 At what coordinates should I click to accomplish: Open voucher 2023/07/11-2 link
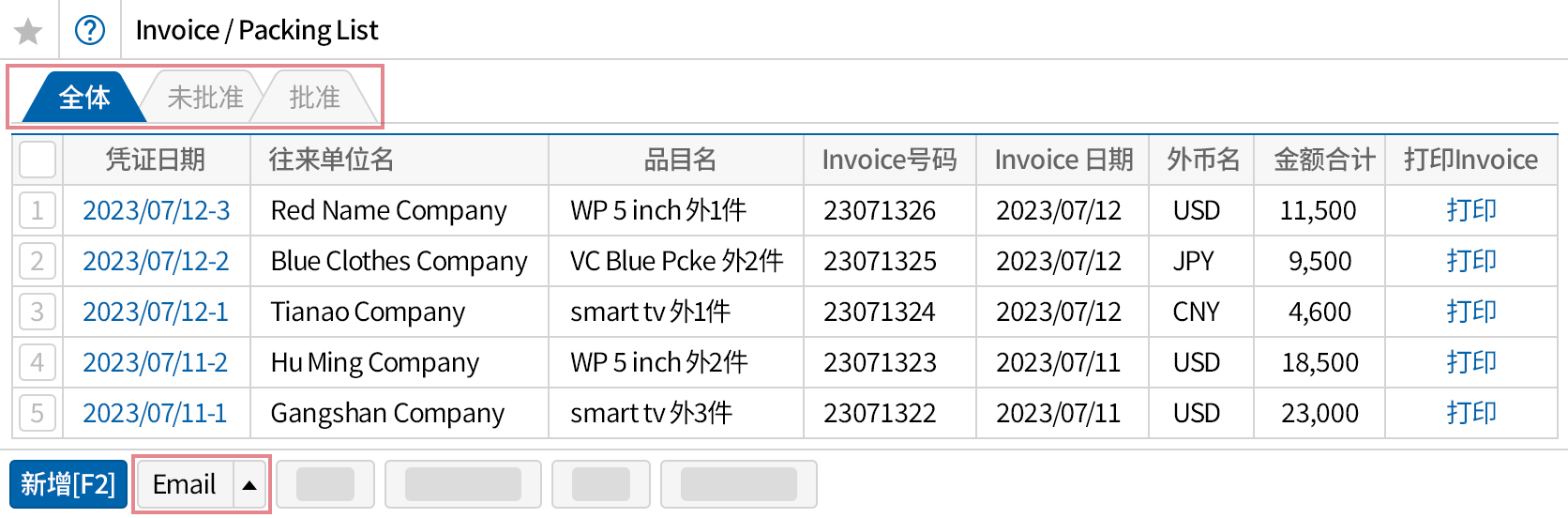[155, 362]
